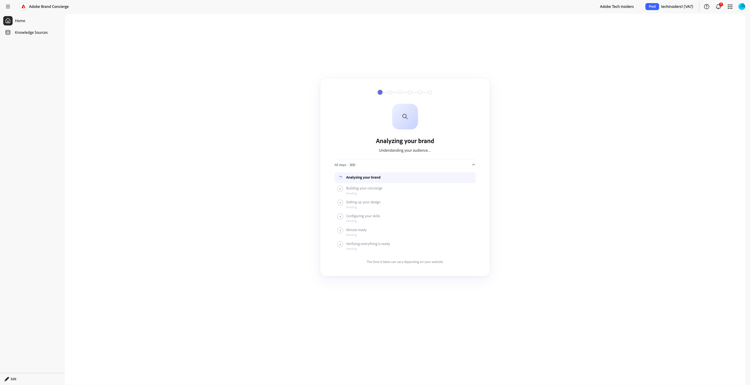Image resolution: width=750 pixels, height=385 pixels.
Task: Click the techinsiders1 sandbox name
Action: 677,6
